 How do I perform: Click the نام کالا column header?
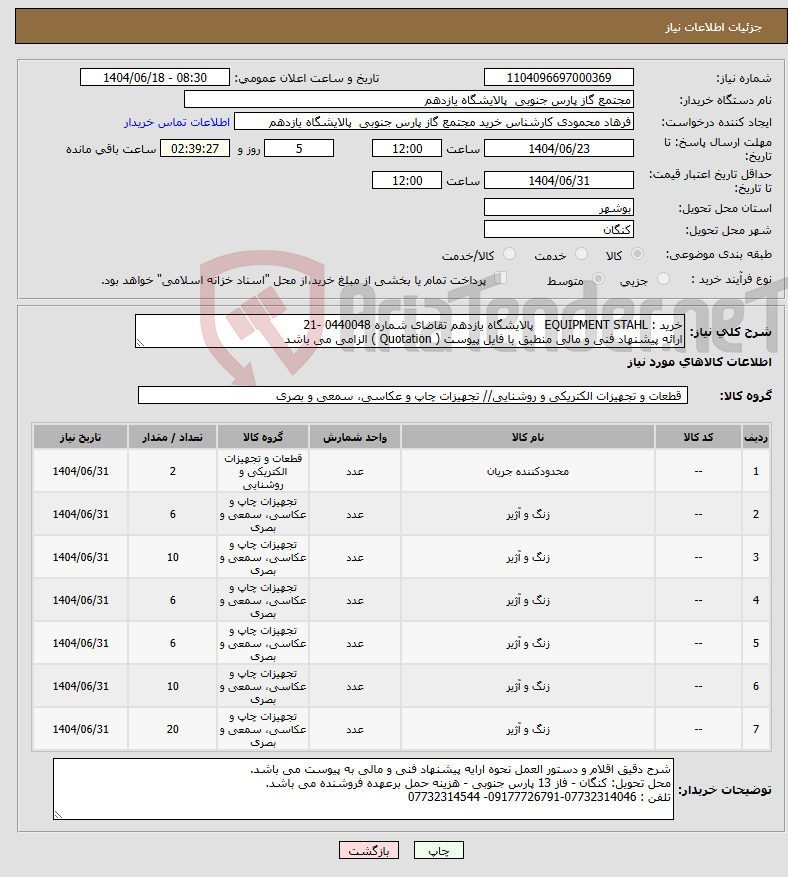(527, 437)
